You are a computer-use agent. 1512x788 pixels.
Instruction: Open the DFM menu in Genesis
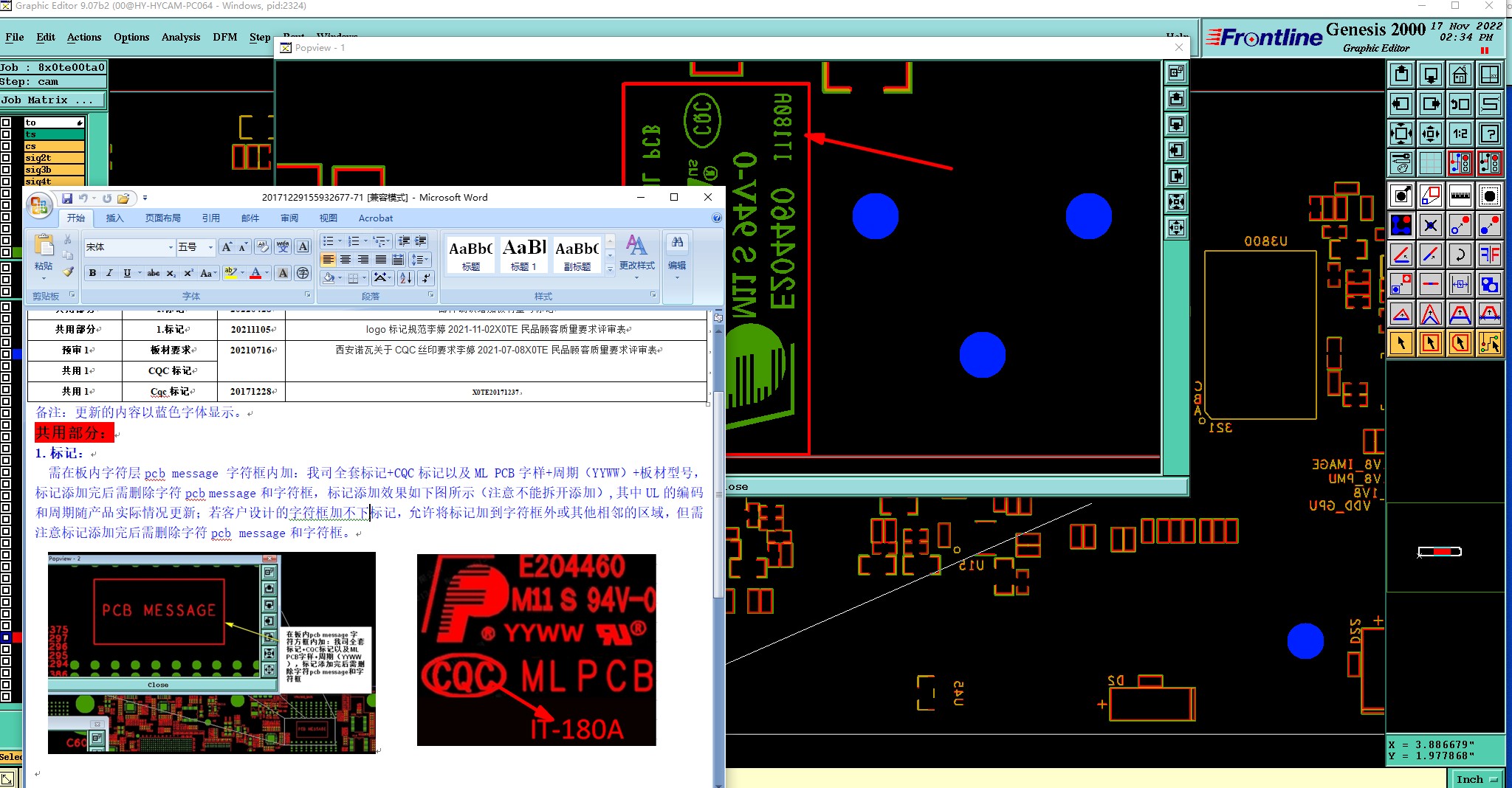pyautogui.click(x=225, y=37)
